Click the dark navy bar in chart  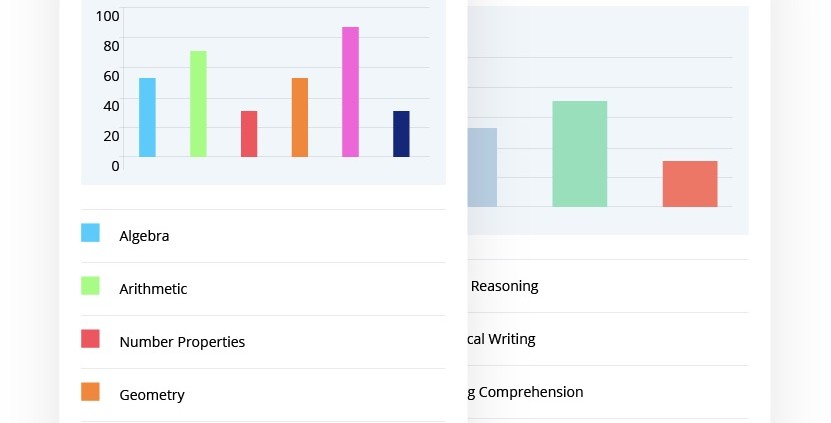click(x=401, y=134)
